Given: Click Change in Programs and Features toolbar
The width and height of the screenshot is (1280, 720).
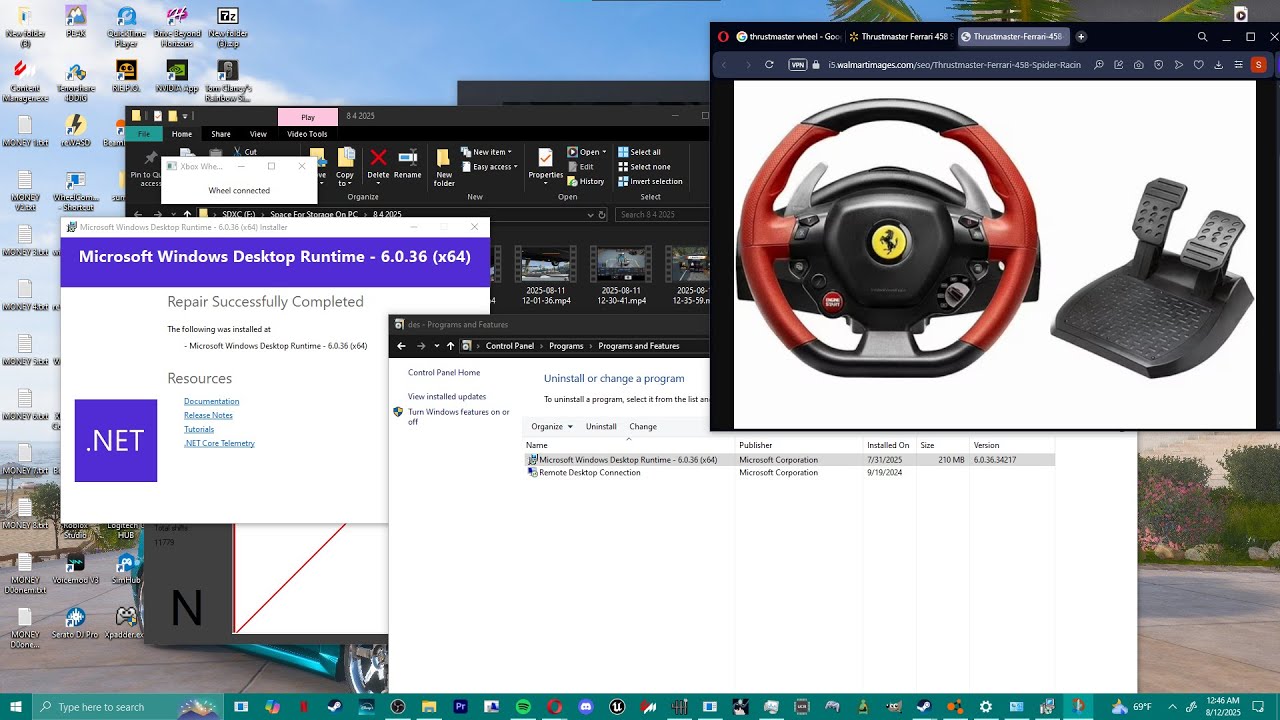Looking at the screenshot, I should [x=643, y=426].
